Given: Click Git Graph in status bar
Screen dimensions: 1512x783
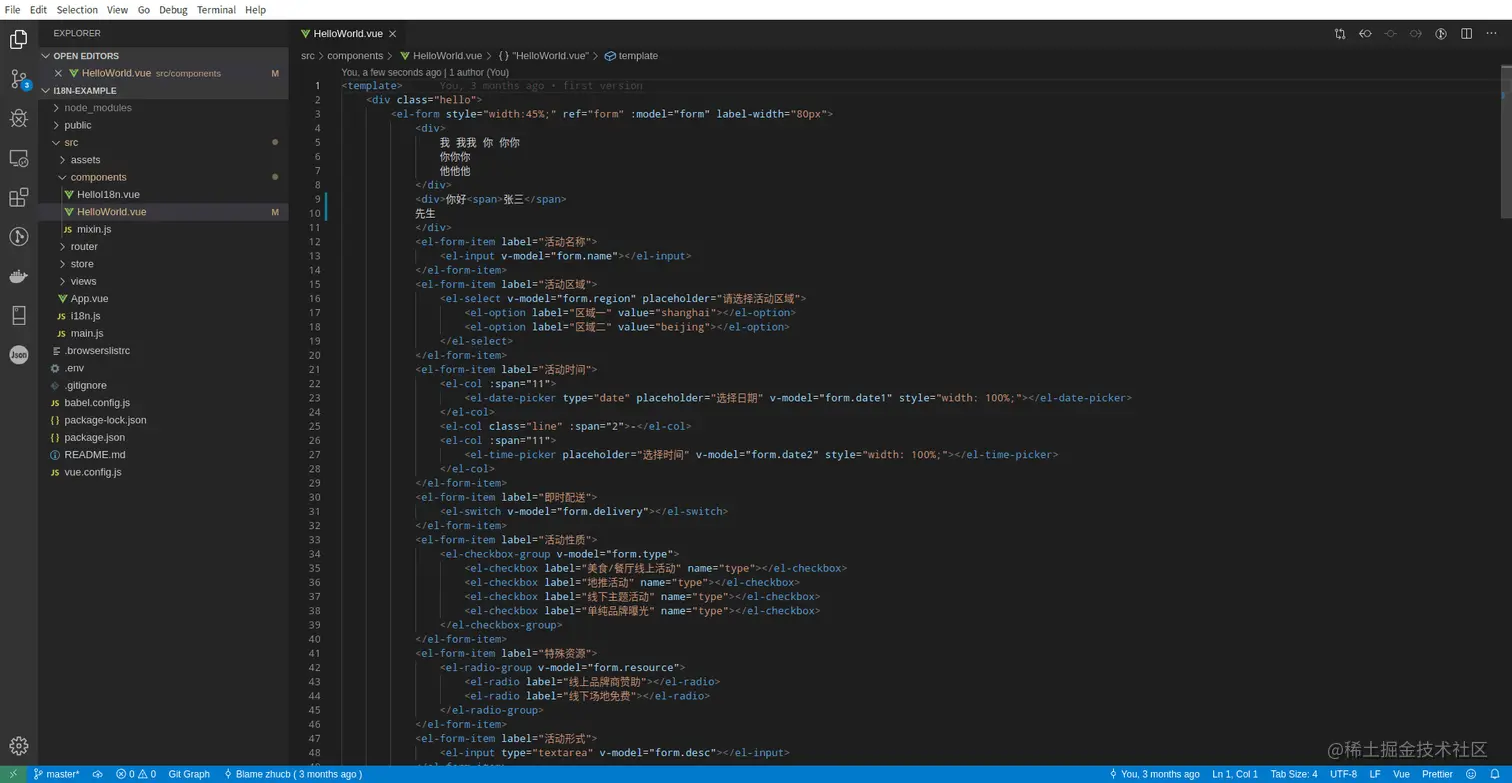Looking at the screenshot, I should pyautogui.click(x=189, y=774).
